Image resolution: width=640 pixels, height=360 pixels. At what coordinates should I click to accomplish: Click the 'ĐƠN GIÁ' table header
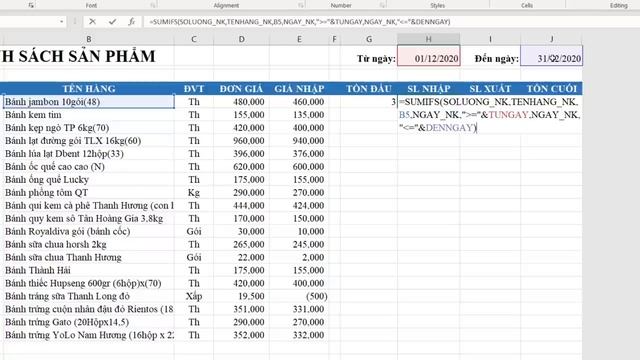[241, 89]
